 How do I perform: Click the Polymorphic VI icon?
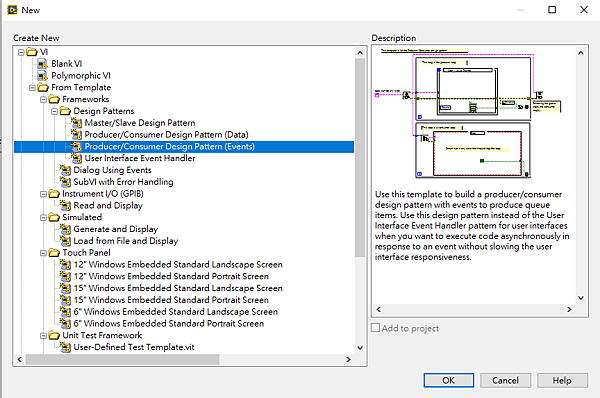tap(42, 75)
